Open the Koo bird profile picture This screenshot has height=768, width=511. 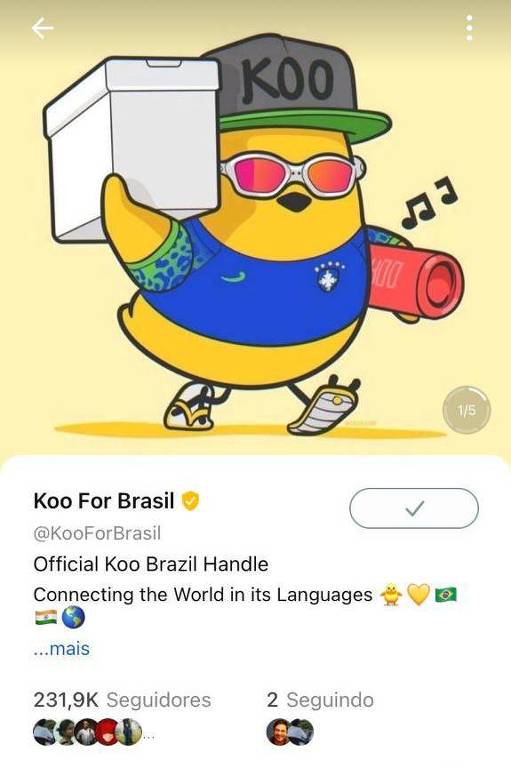255,228
